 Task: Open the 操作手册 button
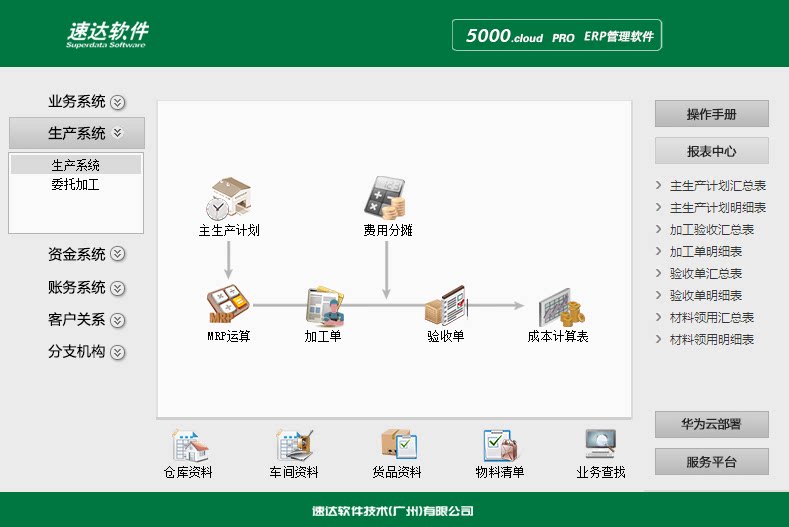pos(712,114)
